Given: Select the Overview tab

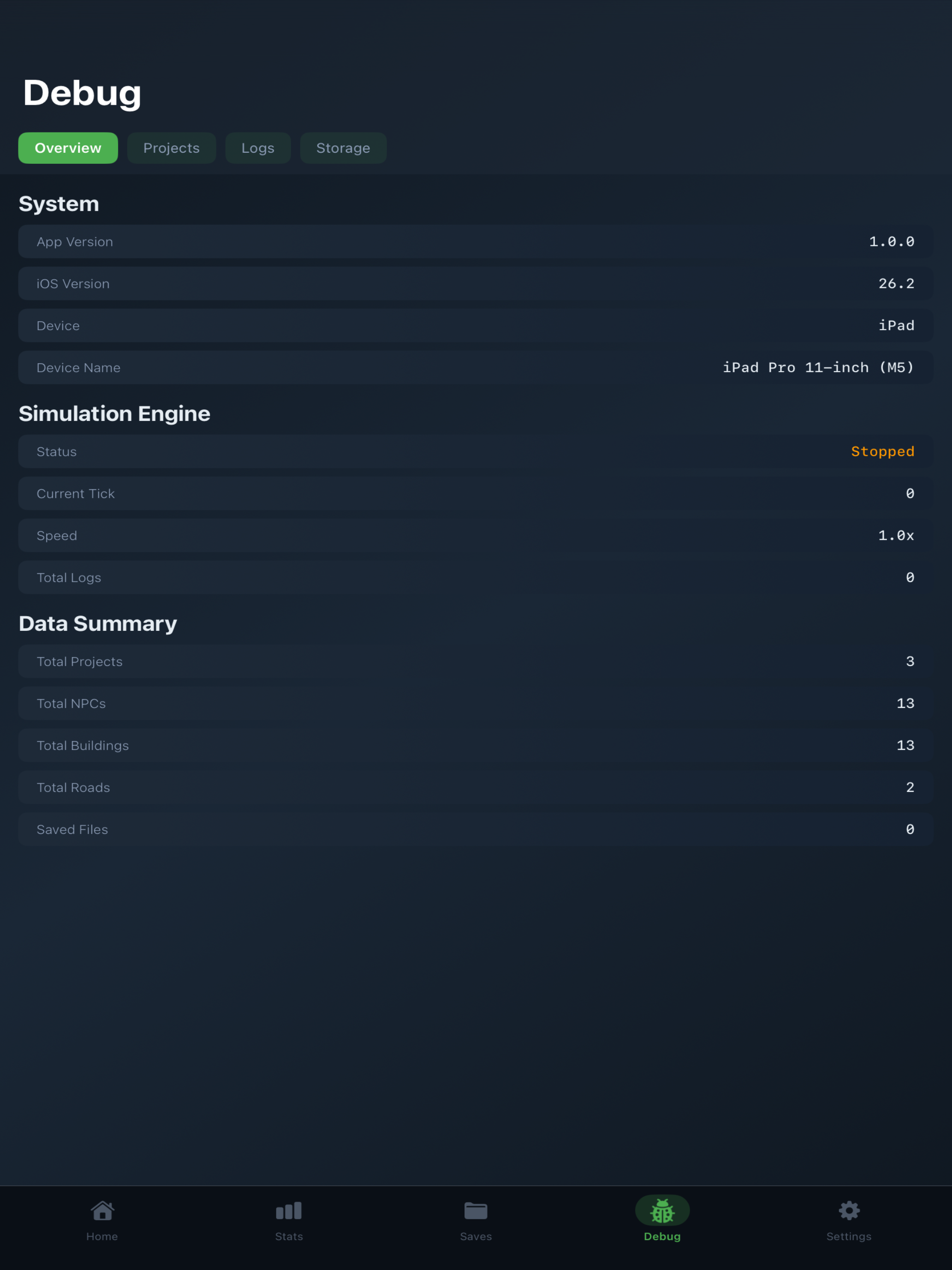Looking at the screenshot, I should coord(68,148).
